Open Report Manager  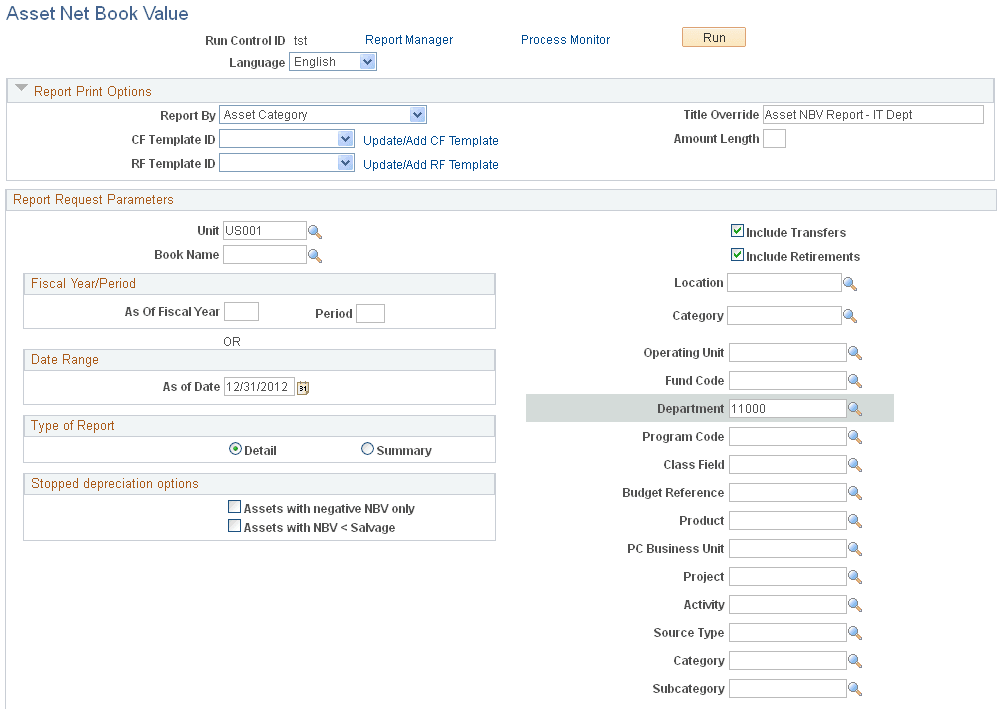point(408,39)
